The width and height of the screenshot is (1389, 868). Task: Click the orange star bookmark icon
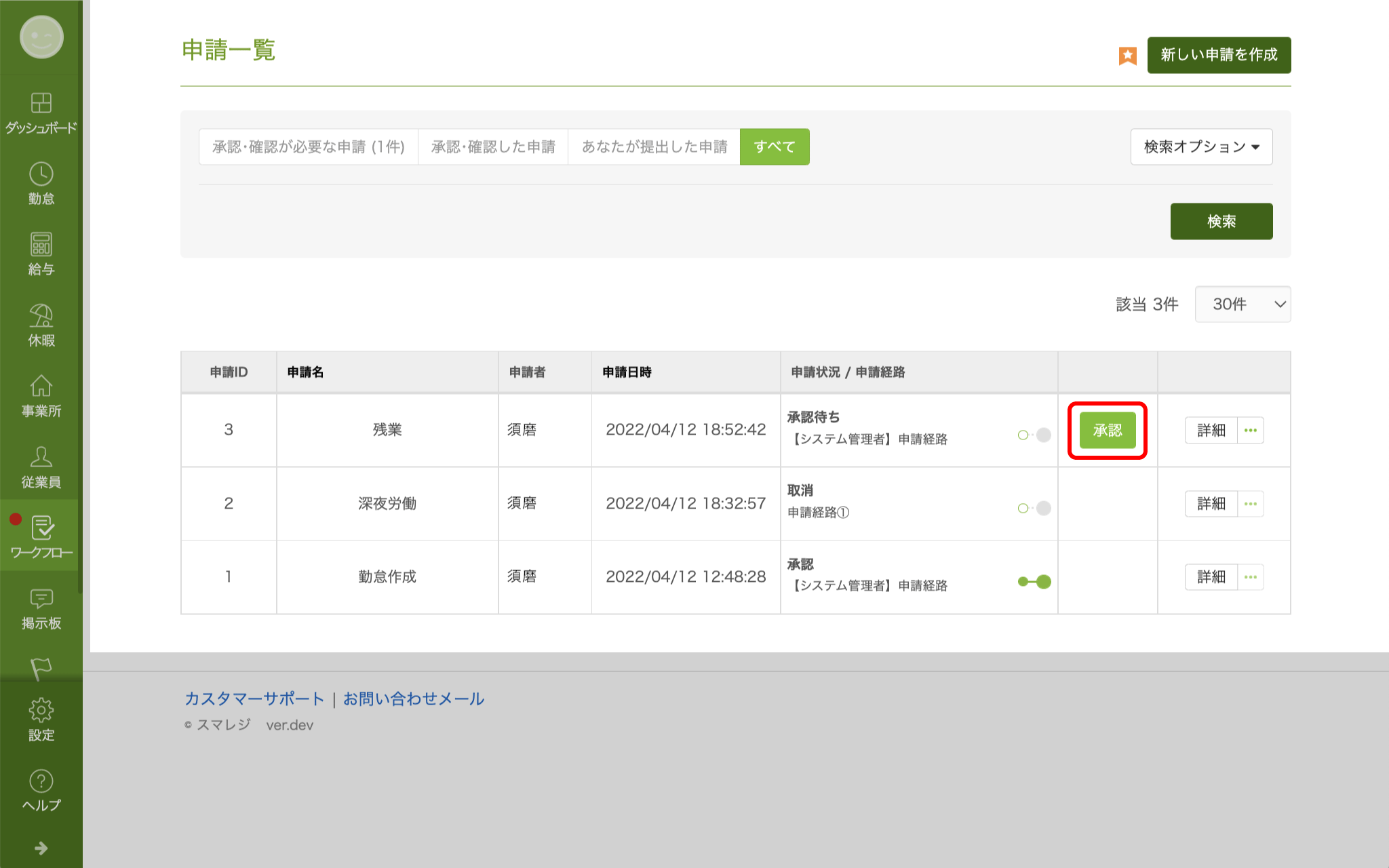click(x=1127, y=56)
